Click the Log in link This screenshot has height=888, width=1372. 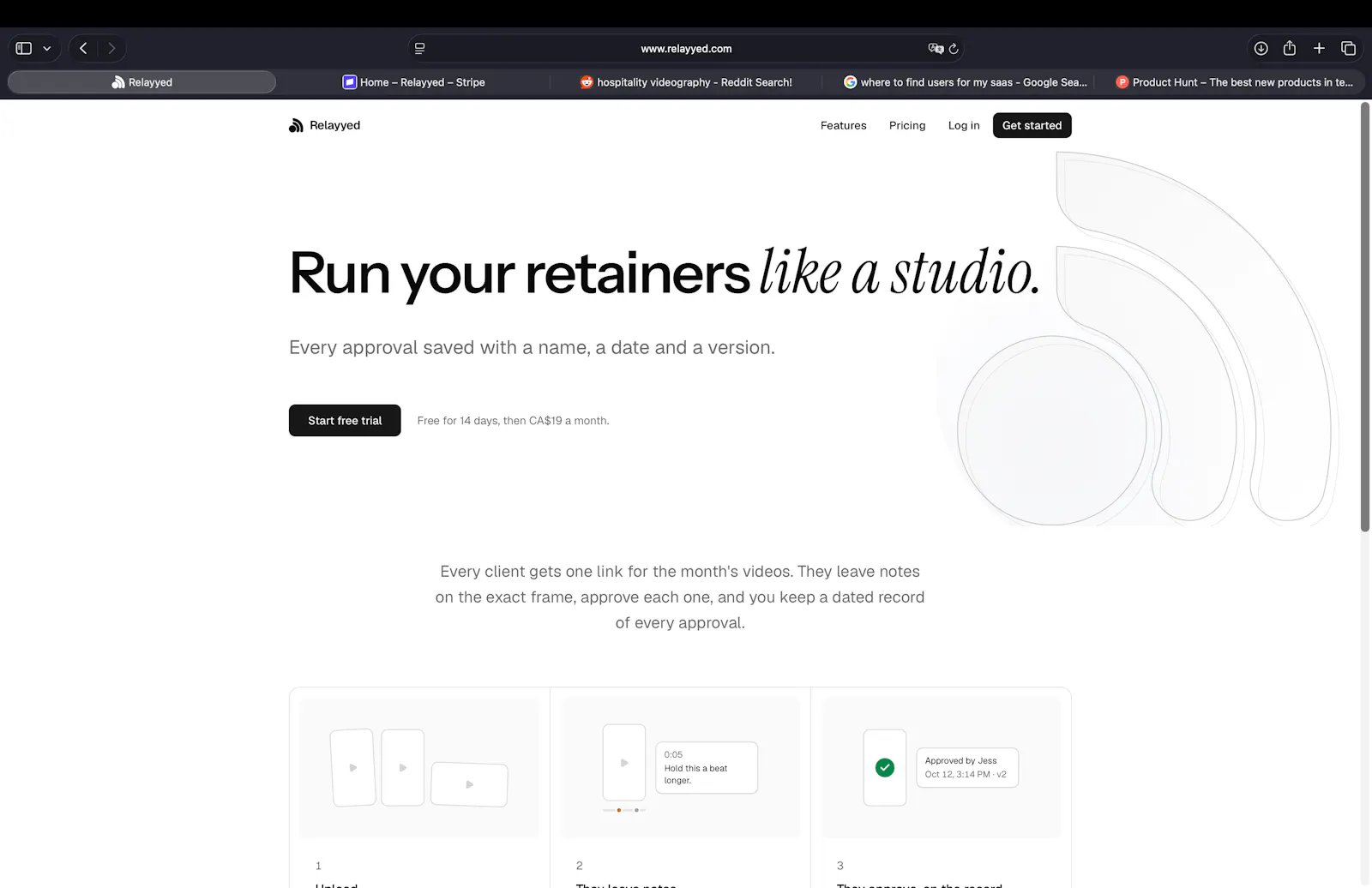[964, 125]
